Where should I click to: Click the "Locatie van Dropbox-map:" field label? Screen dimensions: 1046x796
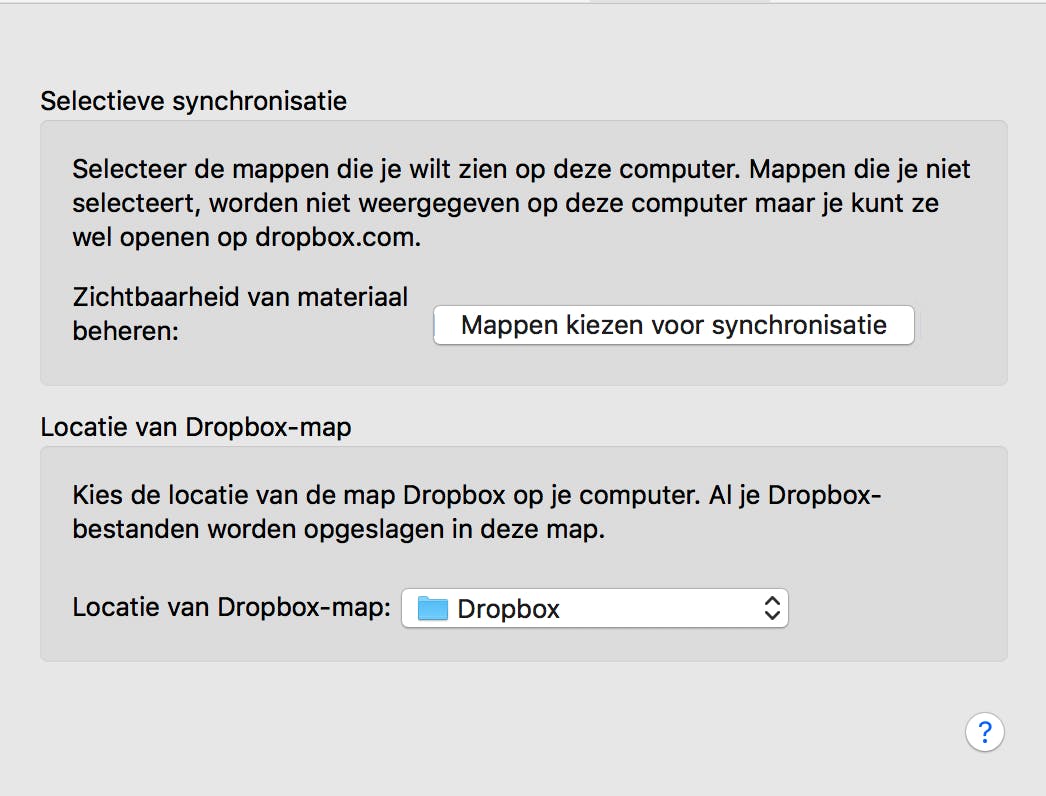tap(231, 608)
